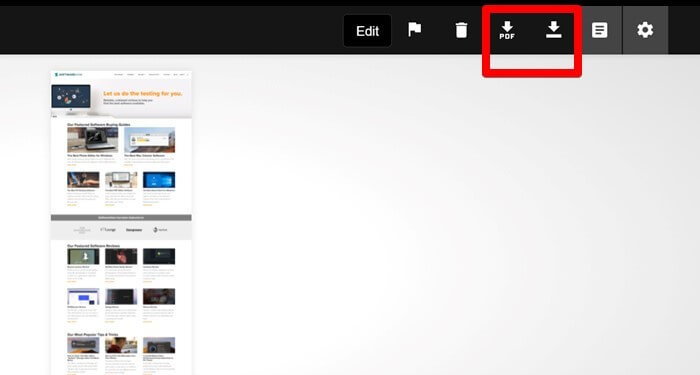This screenshot has height=375, width=700.
Task: Open the settings gear icon
Action: (x=645, y=30)
